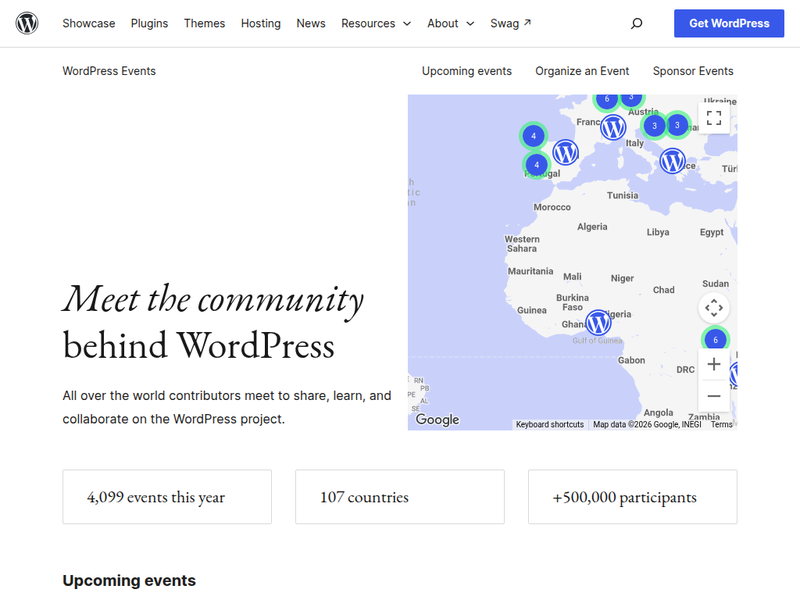Click 'Meet the community' headline
This screenshot has width=800, height=600.
(213, 299)
